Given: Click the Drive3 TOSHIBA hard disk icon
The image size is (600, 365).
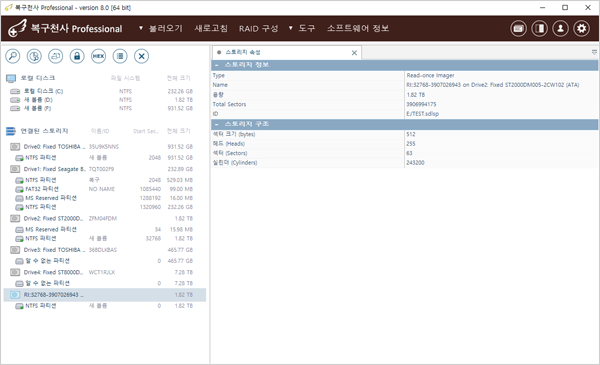Looking at the screenshot, I should coord(15,250).
